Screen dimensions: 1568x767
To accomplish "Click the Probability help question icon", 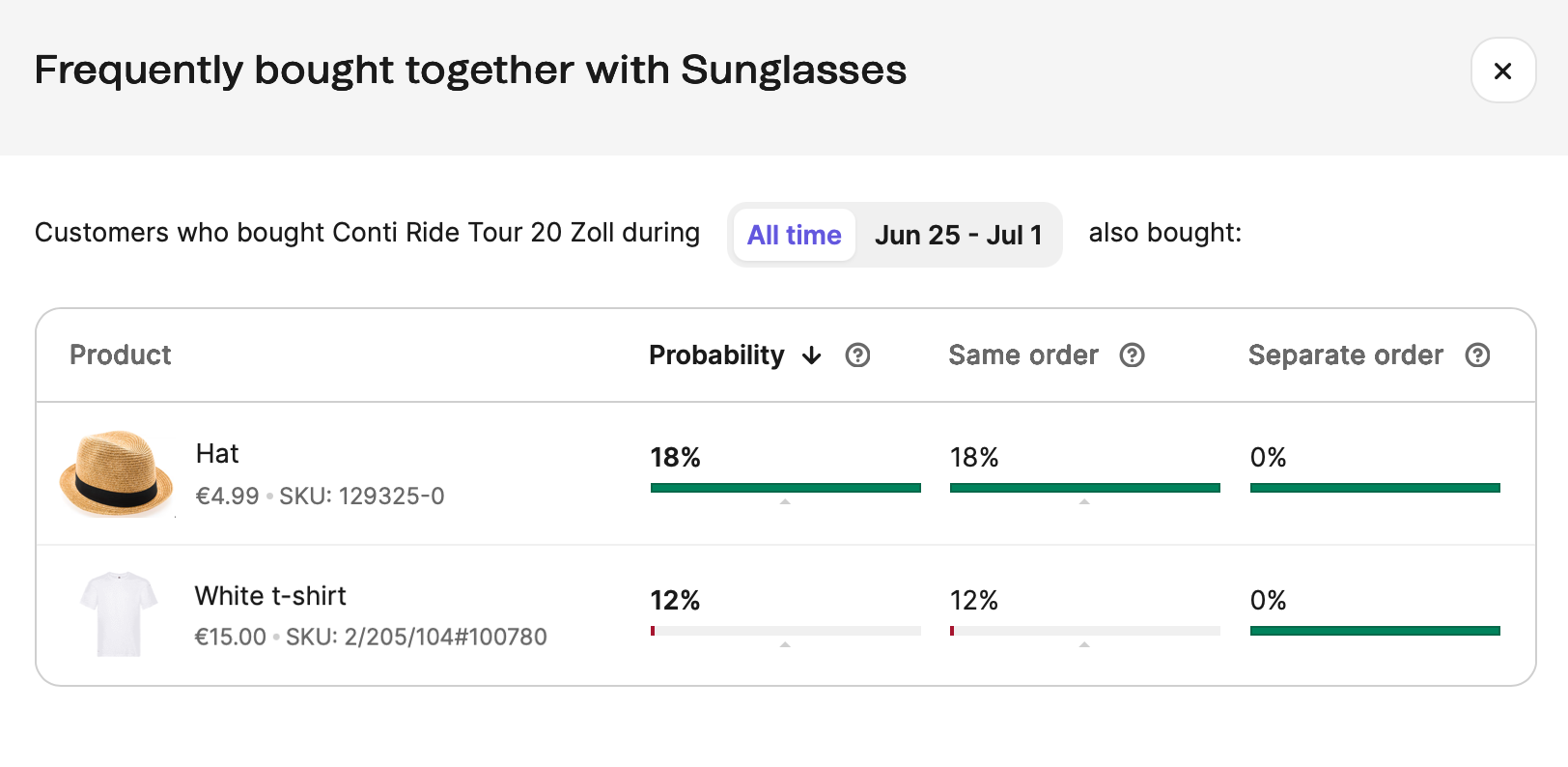I will coord(857,355).
